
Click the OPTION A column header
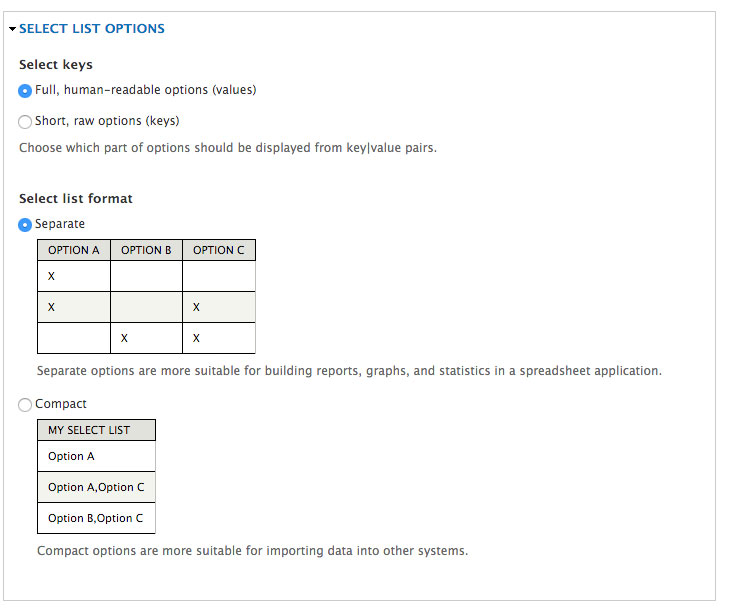click(x=74, y=250)
